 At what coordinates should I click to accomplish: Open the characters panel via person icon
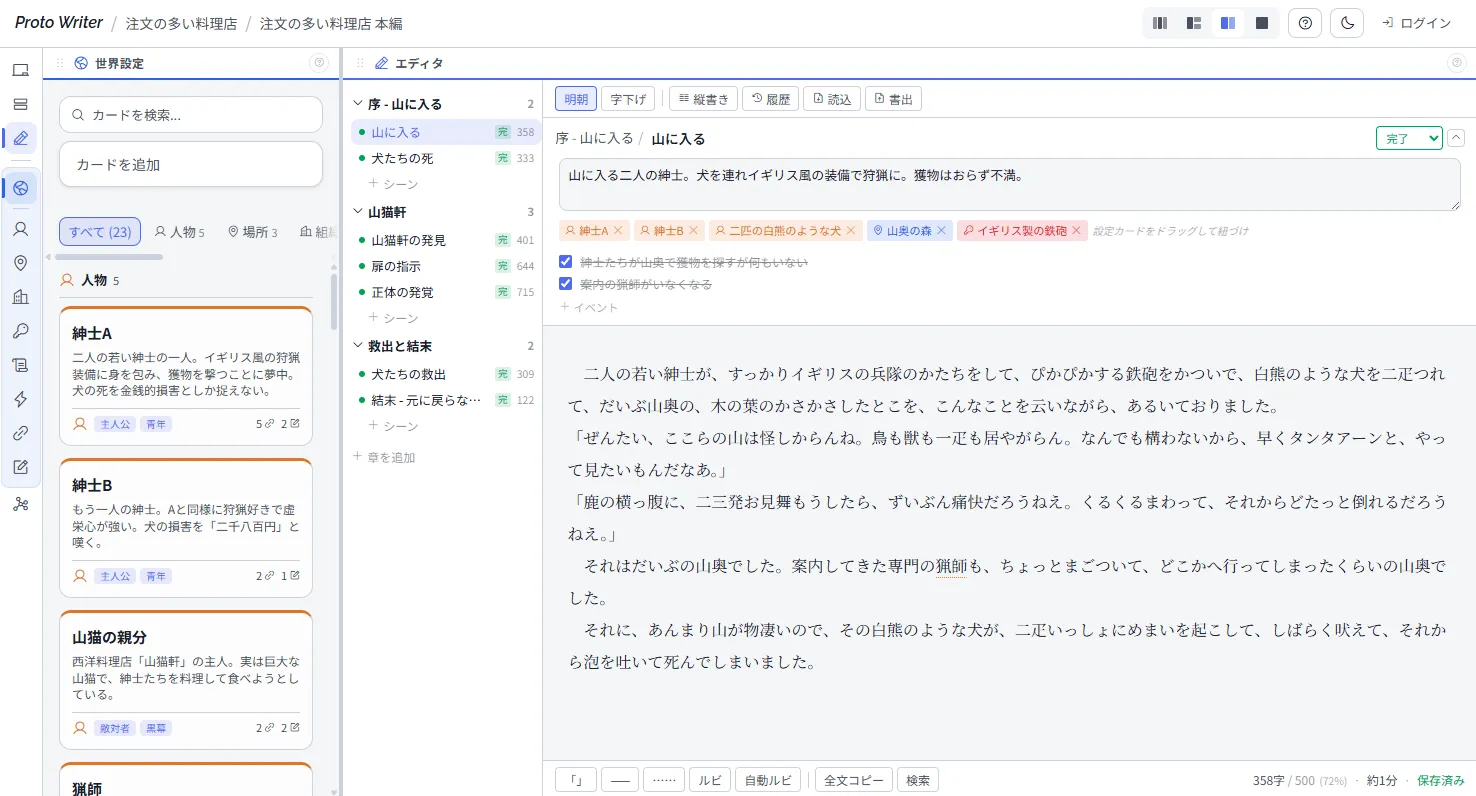point(22,229)
